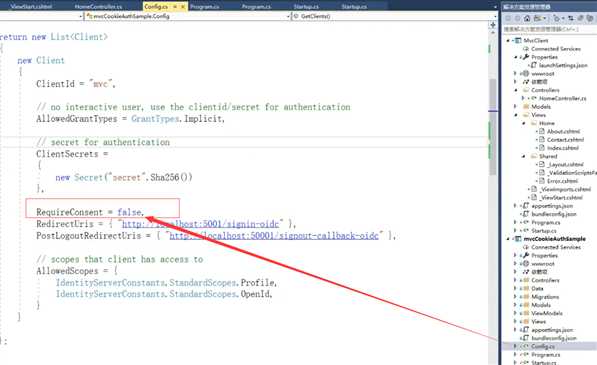
Task: Click the Solution Explorer search box
Action: click(548, 29)
